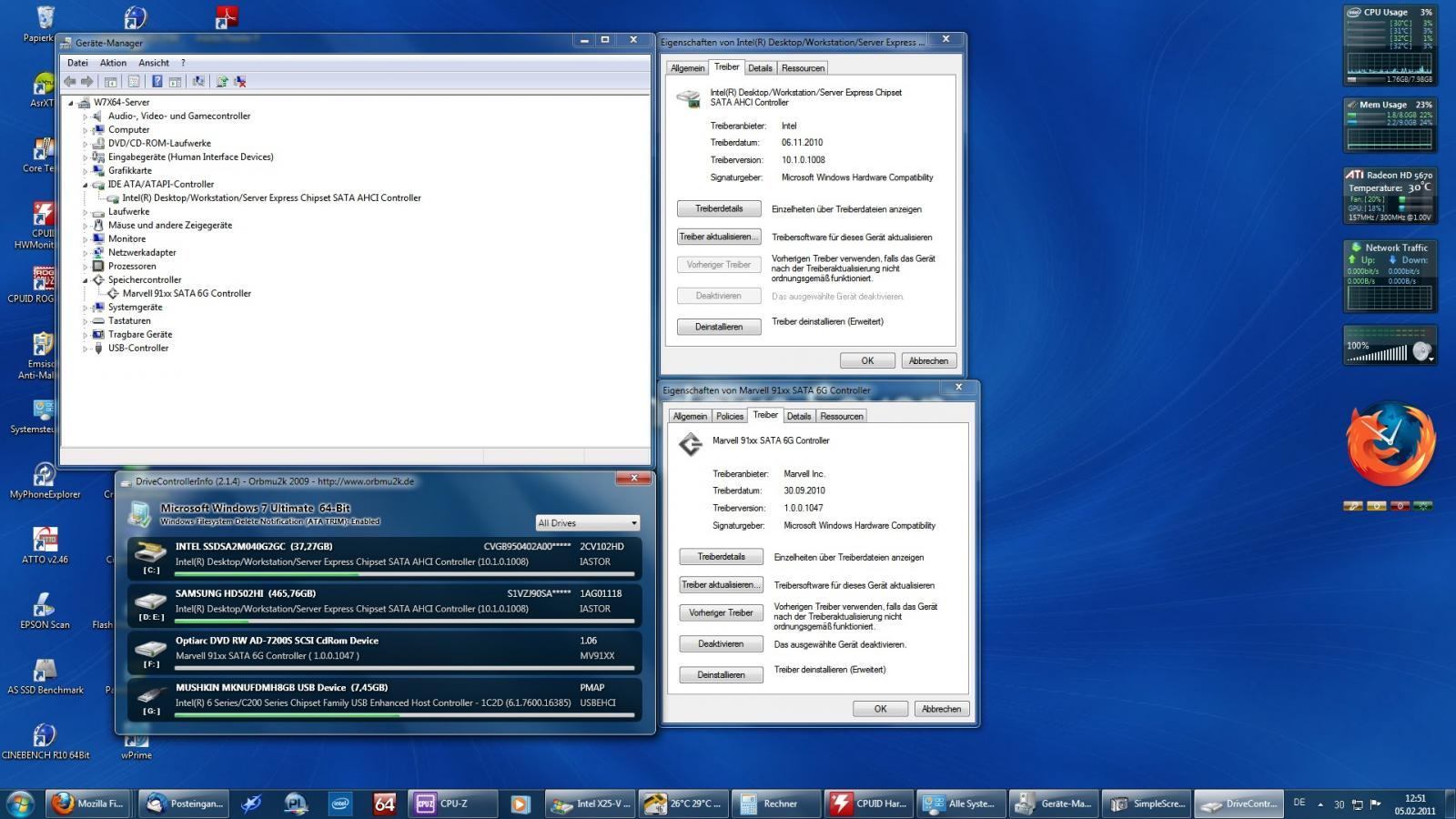
Task: Click usage bar under SAMSUNG HD502HI drive
Action: 404,622
